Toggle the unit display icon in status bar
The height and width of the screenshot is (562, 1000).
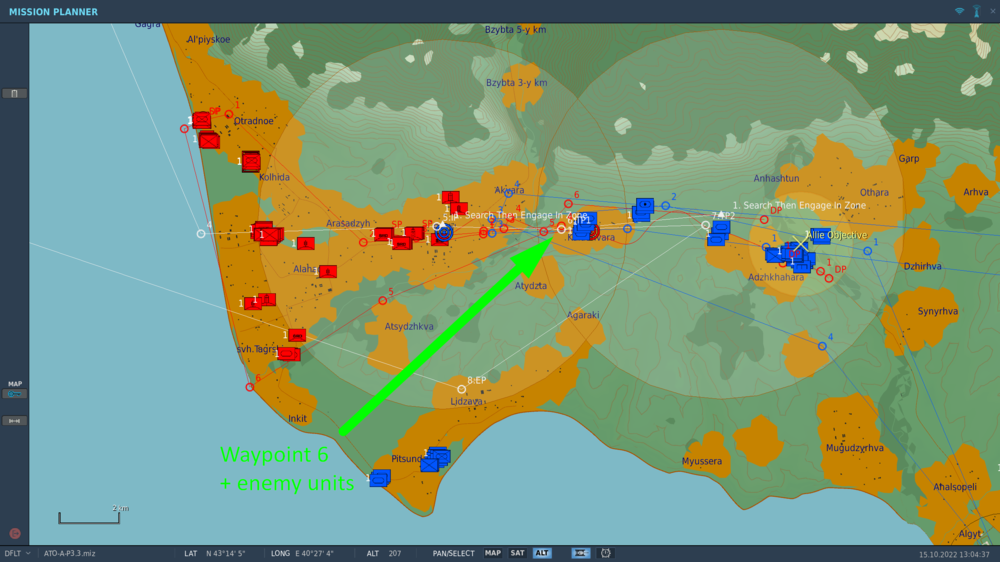coord(580,553)
